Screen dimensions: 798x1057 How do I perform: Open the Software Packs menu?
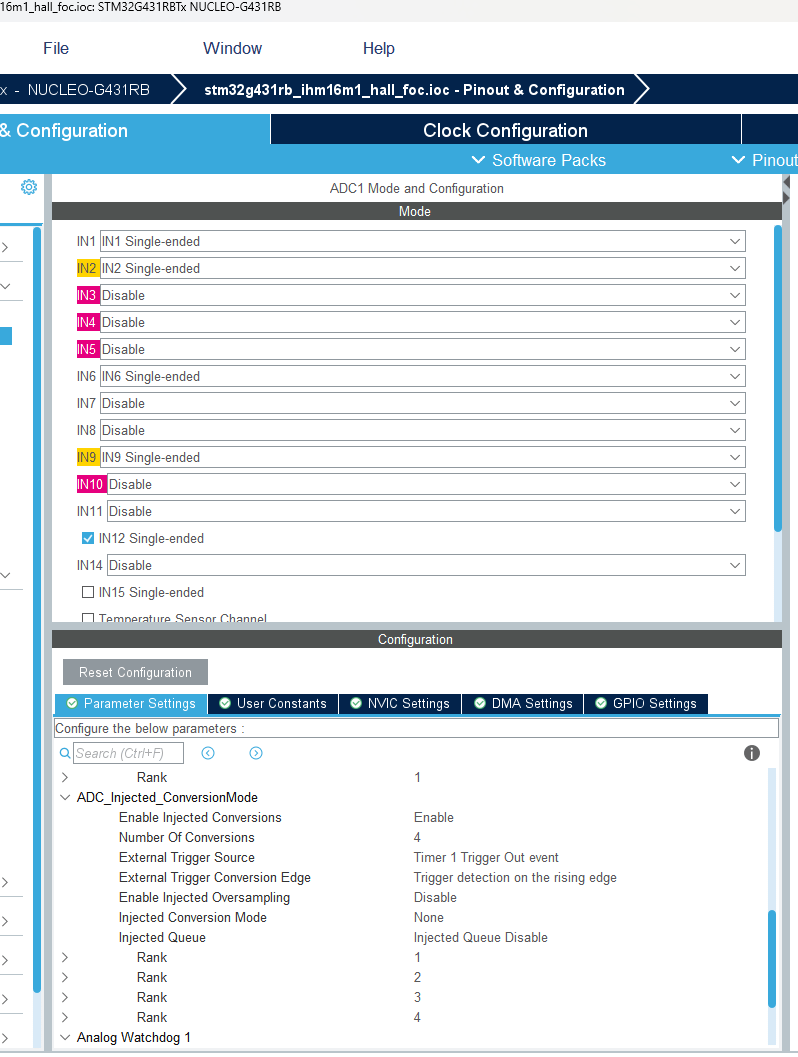[x=538, y=160]
